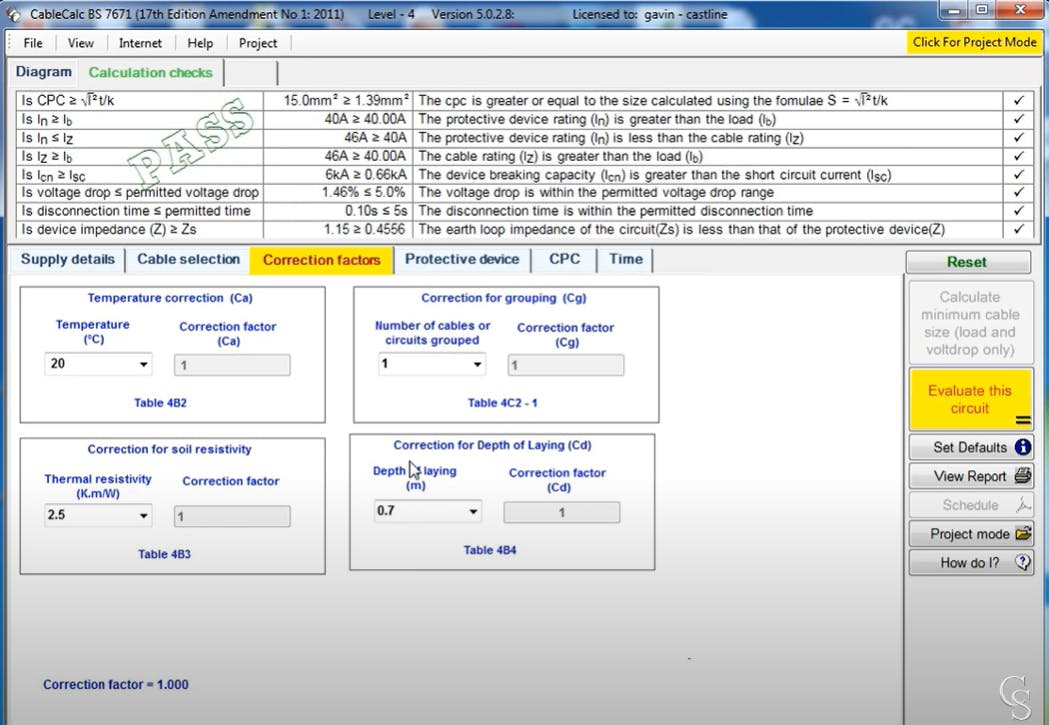Open the Internet menu

(x=140, y=43)
